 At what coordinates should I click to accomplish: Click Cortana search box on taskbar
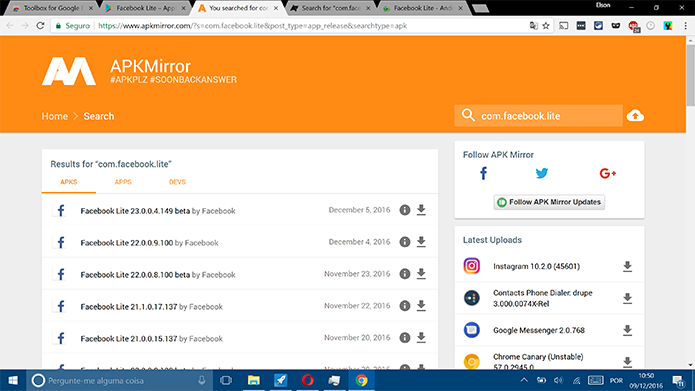(119, 380)
